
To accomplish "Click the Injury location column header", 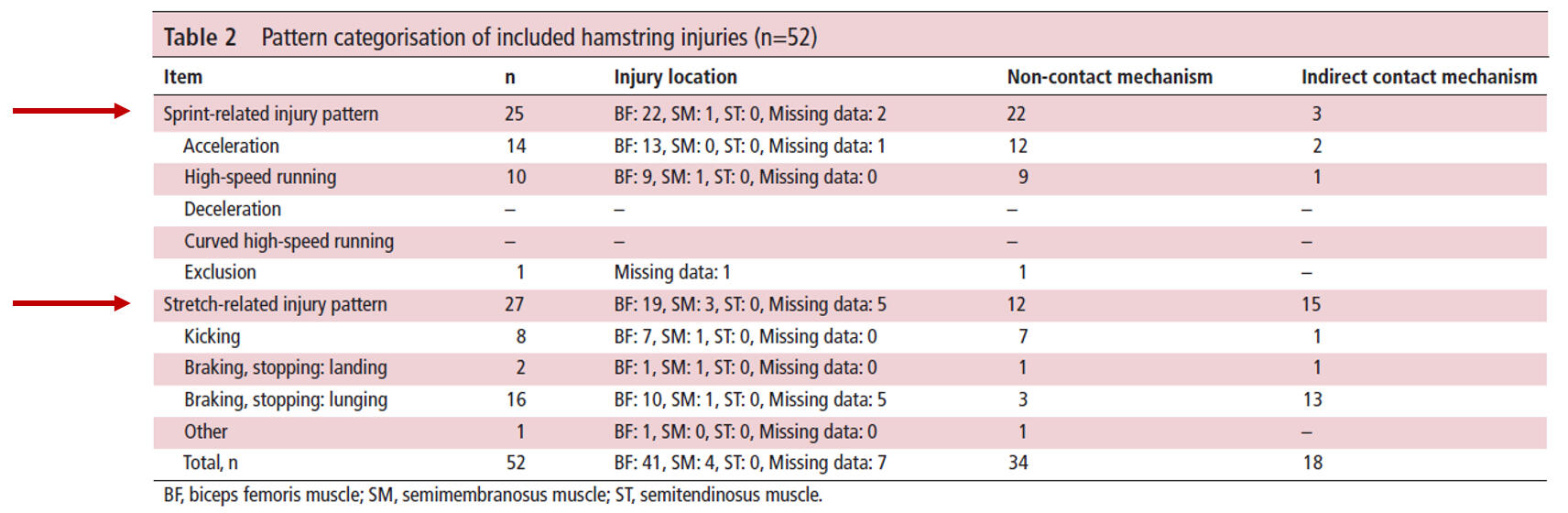I will point(675,78).
